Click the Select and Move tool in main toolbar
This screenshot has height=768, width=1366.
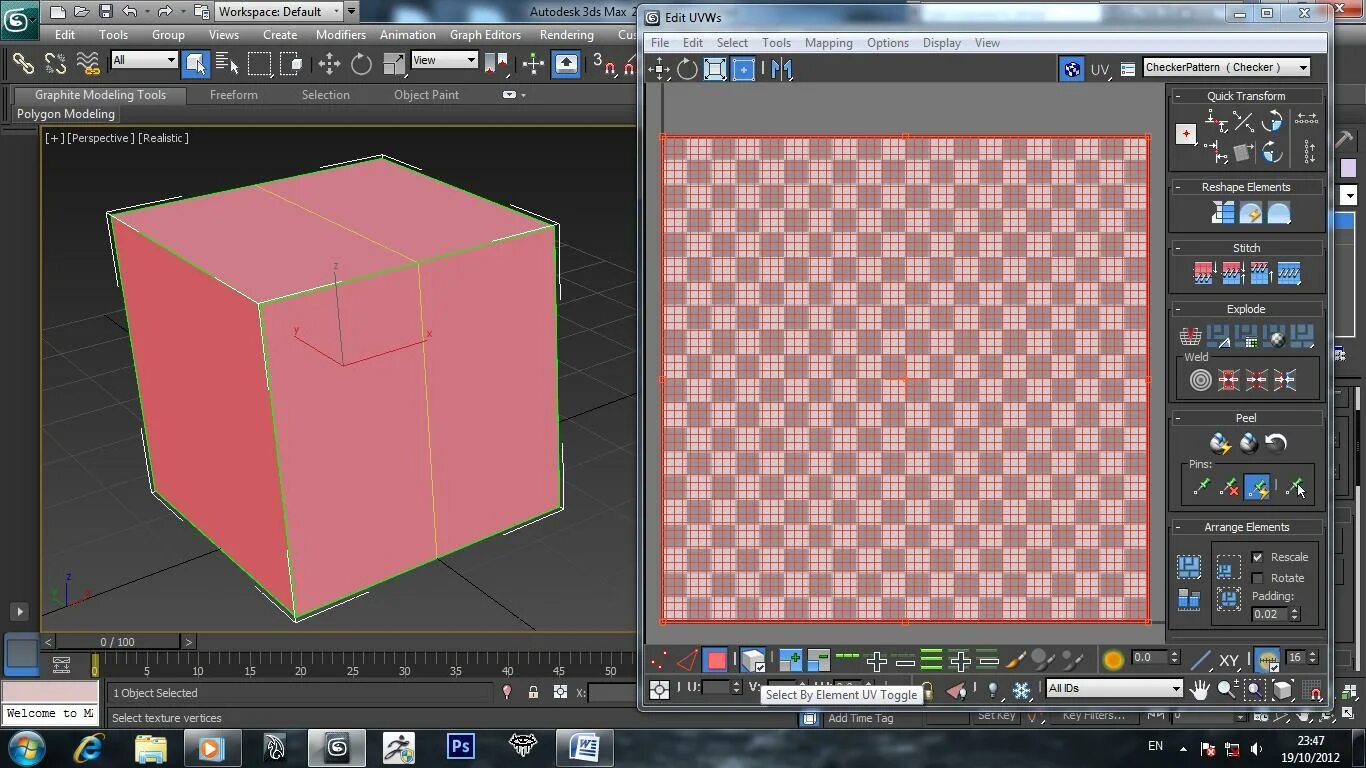pos(329,64)
